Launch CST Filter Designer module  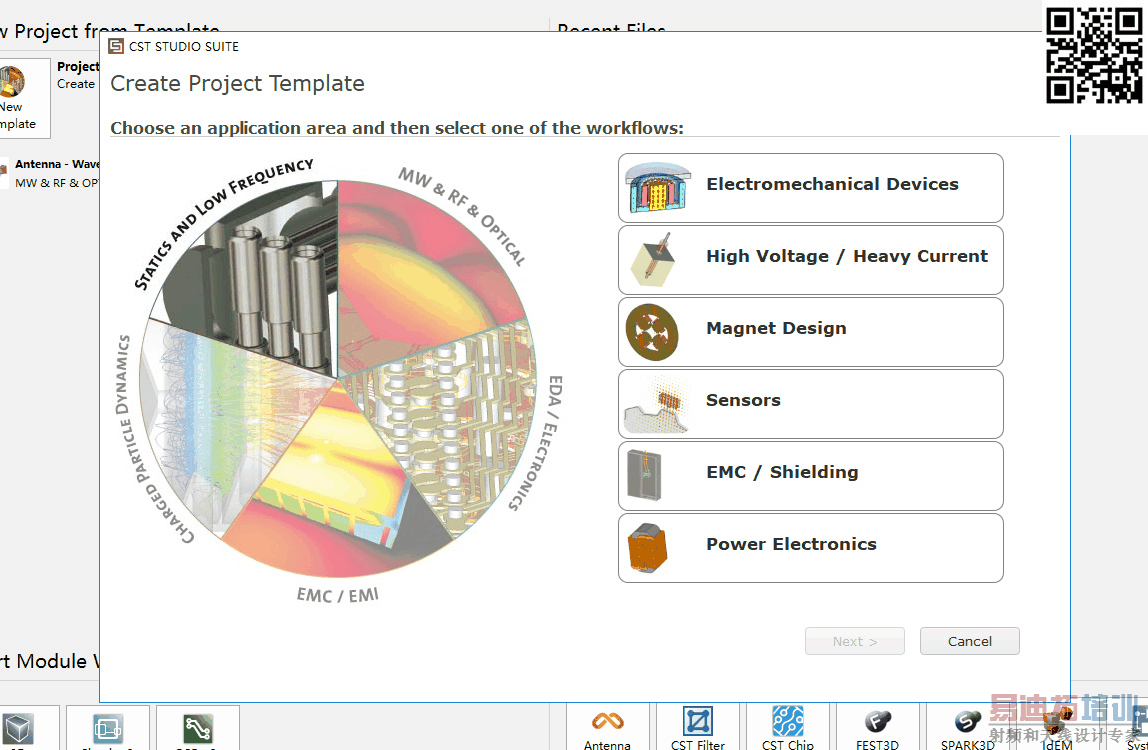coord(698,728)
